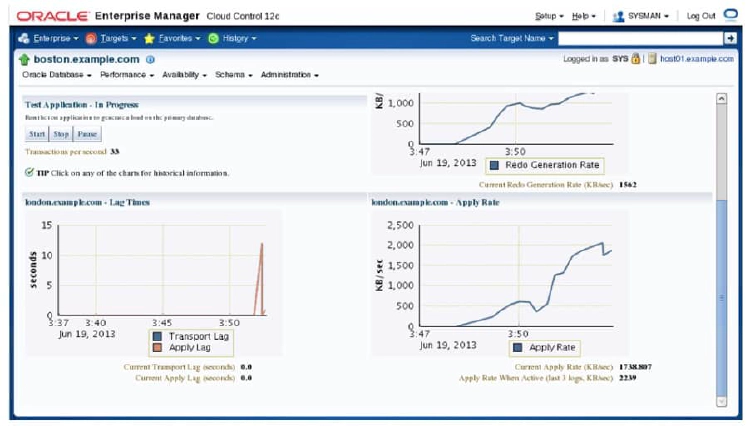Screen dimensions: 750x427
Task: Click the 'london.example.com - Apply Rate' heading
Action: [x=435, y=203]
